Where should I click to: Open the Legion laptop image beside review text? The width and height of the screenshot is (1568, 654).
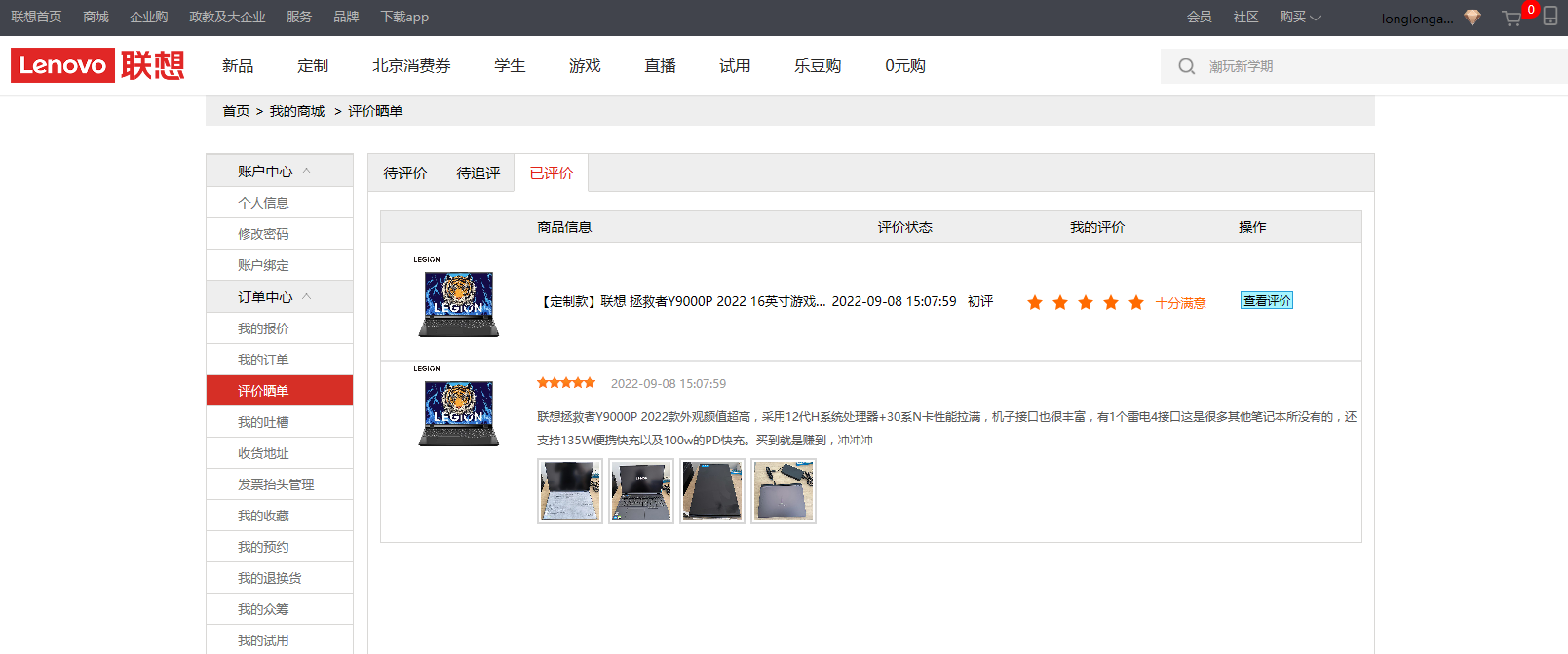tap(458, 407)
